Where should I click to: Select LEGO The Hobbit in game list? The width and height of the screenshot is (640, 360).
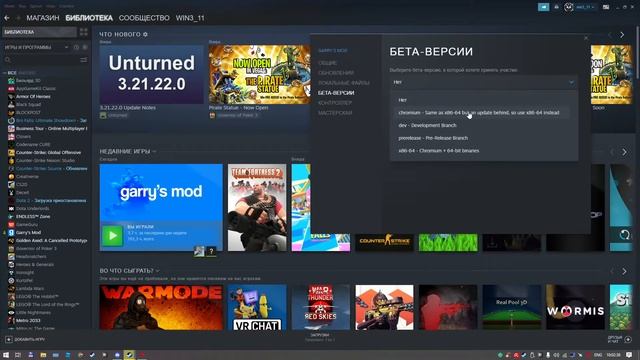[x=37, y=296]
